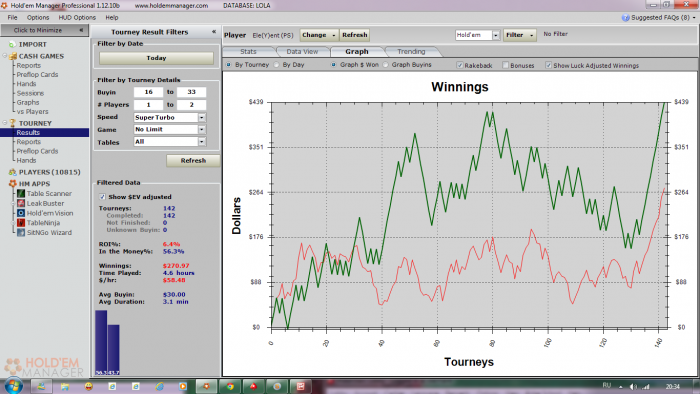Click Refresh next to Change button

coord(354,35)
